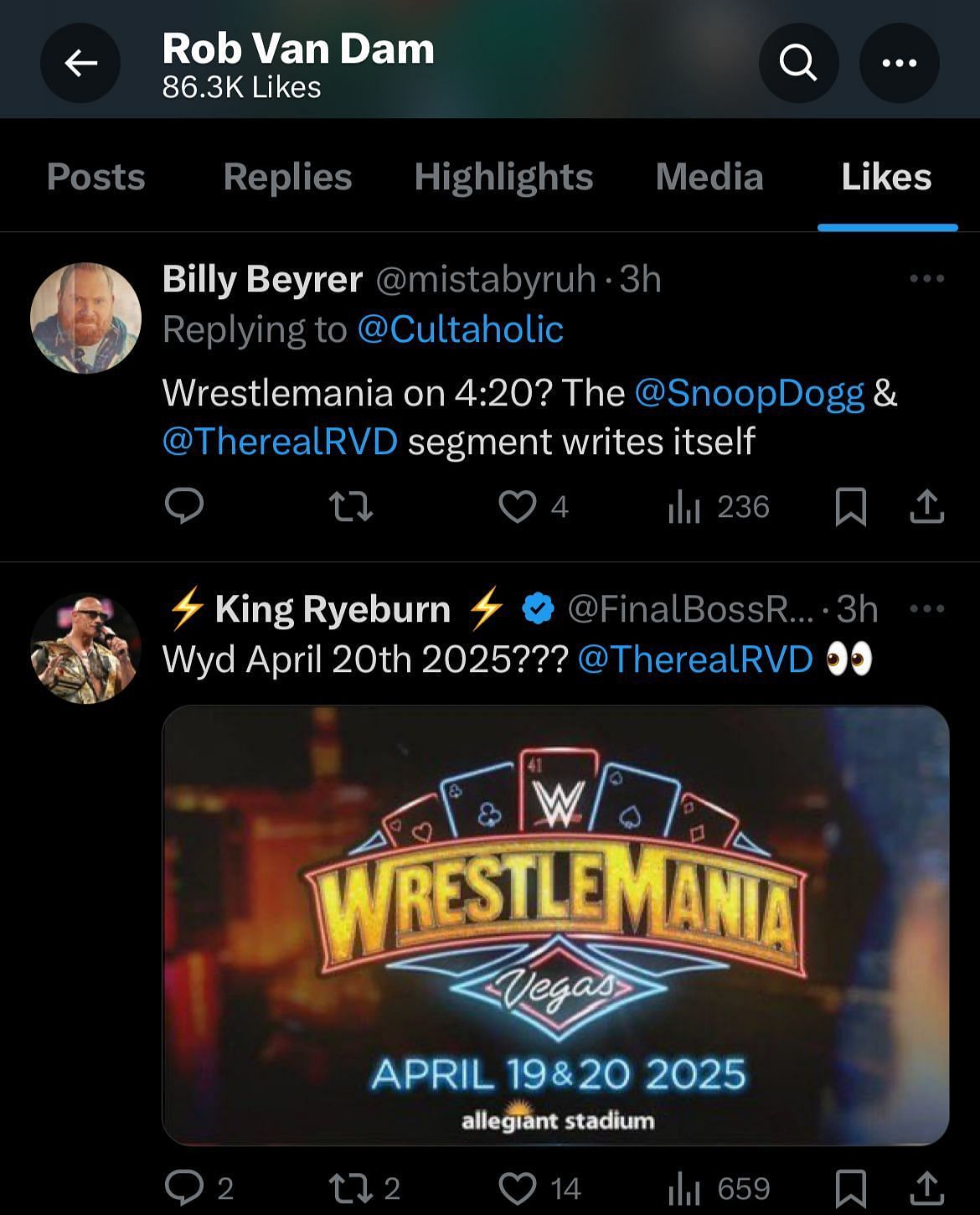Like Billy Beyrer's post
This screenshot has width=980, height=1215.
coord(518,506)
